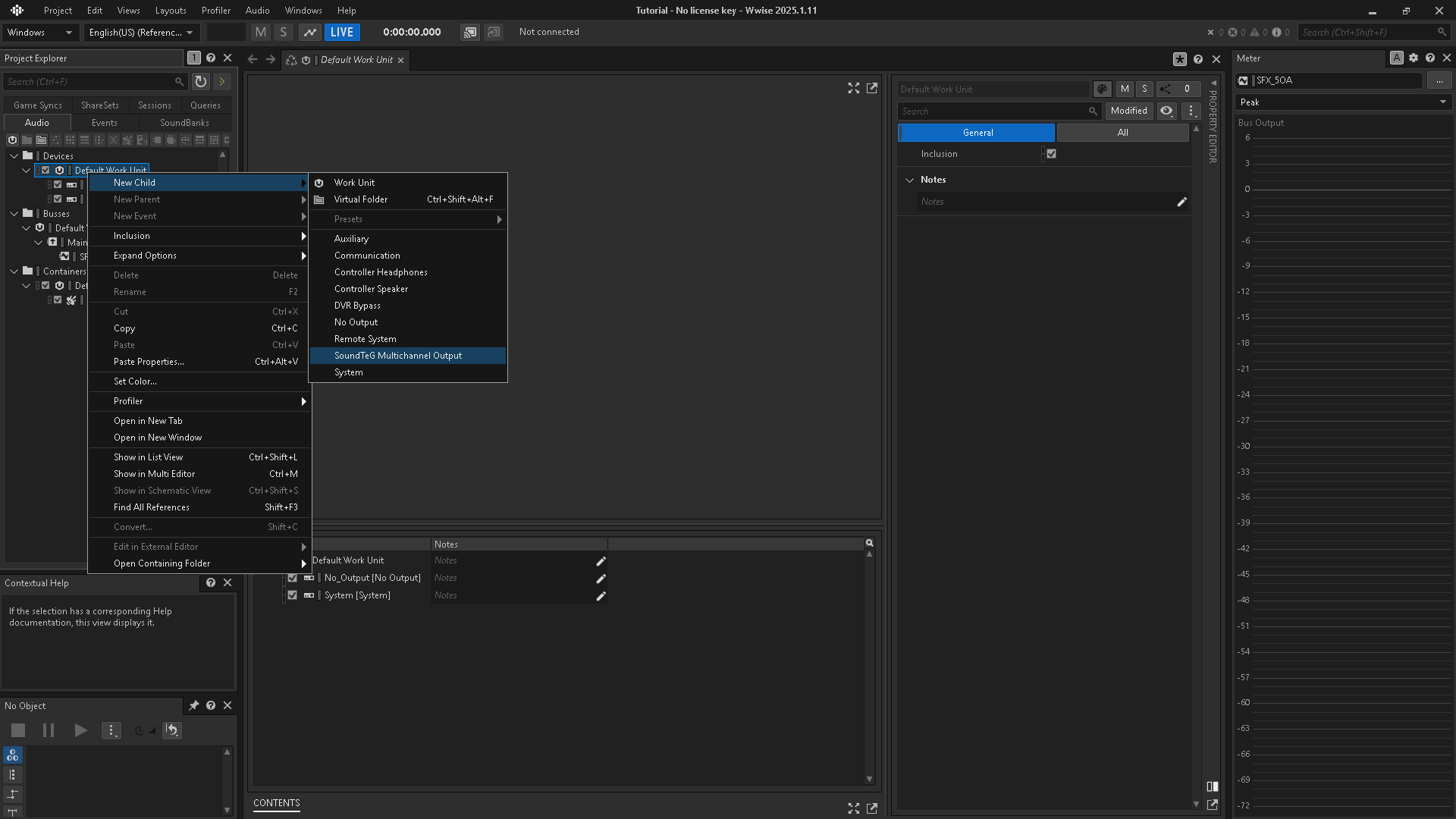The image size is (1456, 819).
Task: Click the Stop playback button
Action: coord(18,730)
